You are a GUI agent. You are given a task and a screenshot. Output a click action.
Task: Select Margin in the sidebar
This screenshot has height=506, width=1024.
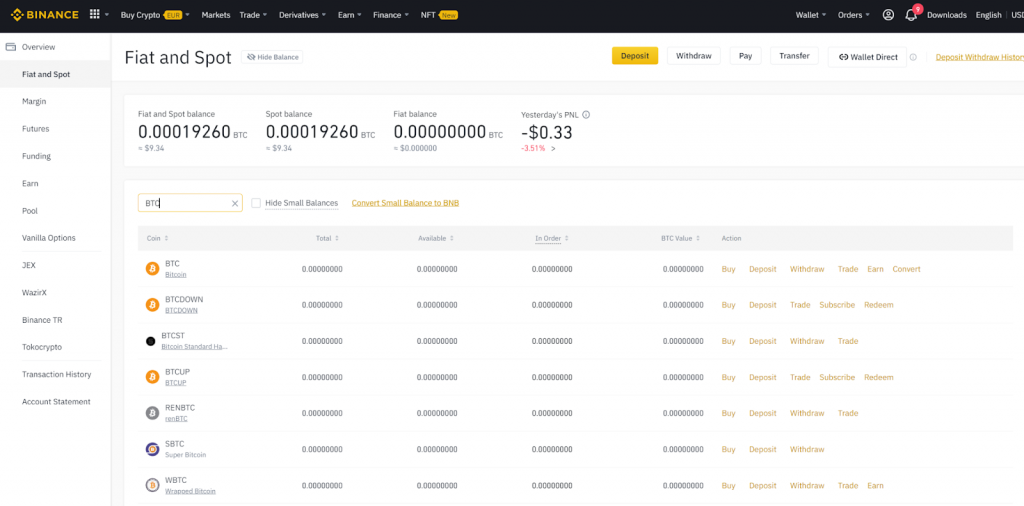point(34,101)
